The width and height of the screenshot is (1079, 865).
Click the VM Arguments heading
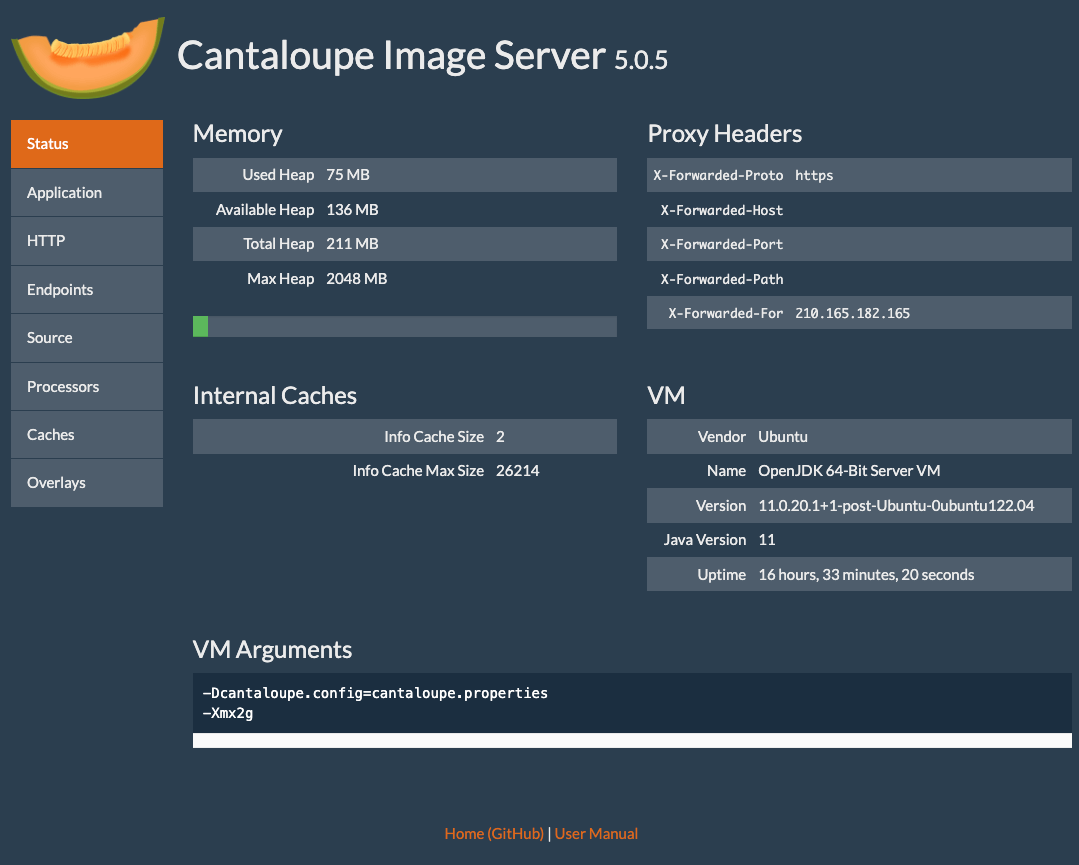tap(273, 650)
